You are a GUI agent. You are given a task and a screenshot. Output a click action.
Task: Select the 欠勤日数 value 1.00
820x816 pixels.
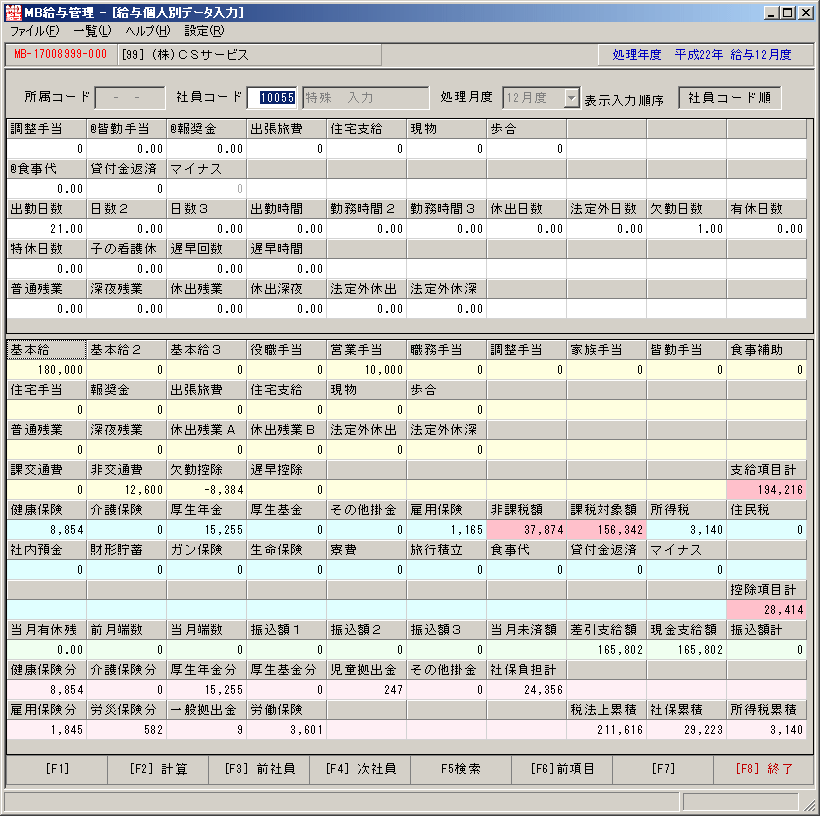tap(687, 229)
